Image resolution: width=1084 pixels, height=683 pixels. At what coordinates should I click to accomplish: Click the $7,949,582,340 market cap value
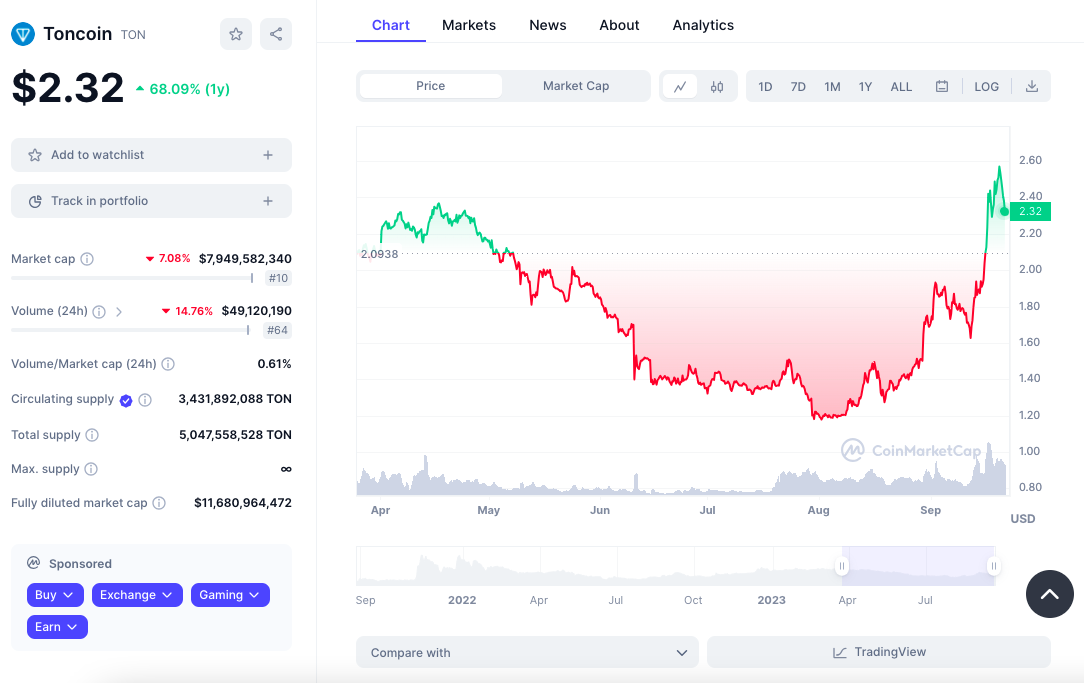coord(245,259)
